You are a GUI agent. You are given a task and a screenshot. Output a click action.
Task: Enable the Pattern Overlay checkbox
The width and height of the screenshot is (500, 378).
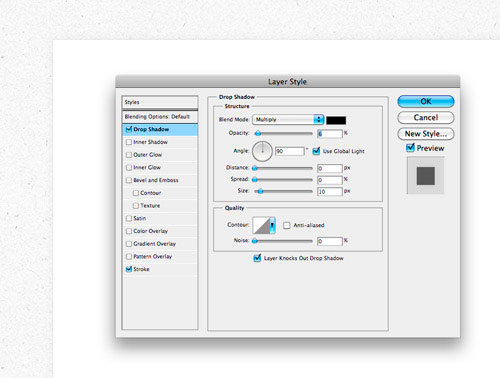click(x=129, y=256)
